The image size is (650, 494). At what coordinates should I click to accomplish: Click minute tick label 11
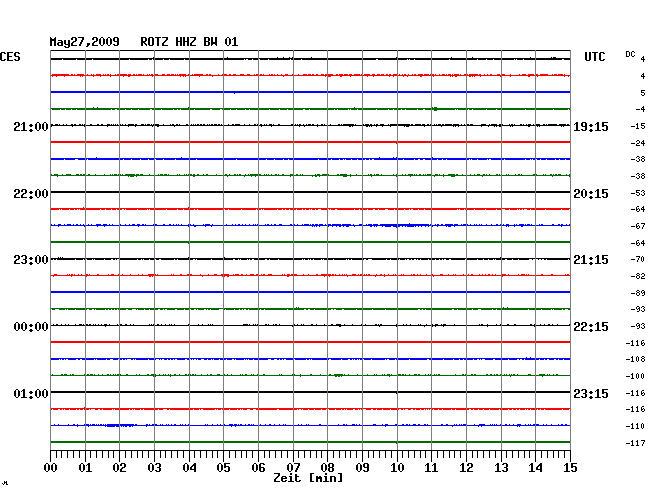(431, 468)
